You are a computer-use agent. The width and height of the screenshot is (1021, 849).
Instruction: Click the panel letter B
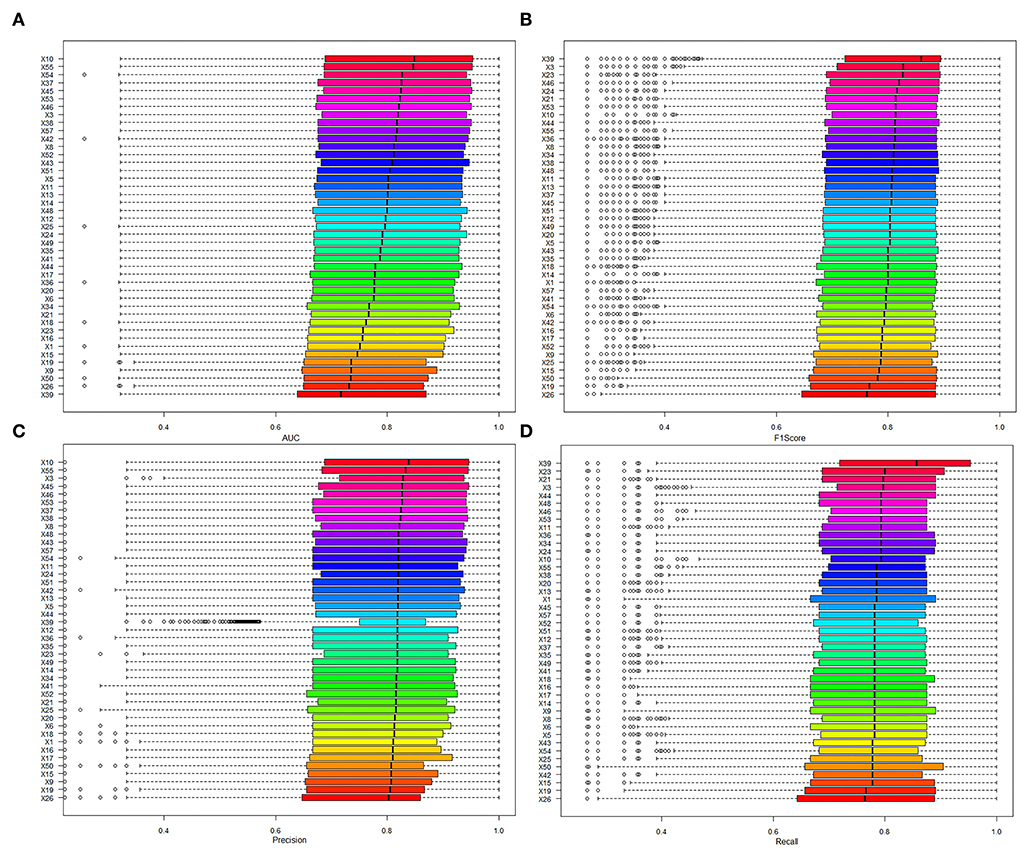(525, 20)
